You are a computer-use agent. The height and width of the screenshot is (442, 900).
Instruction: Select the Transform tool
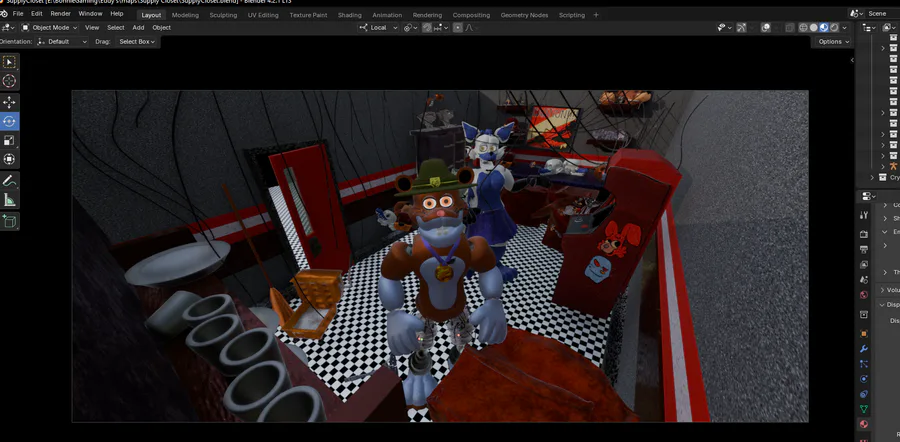tap(9, 159)
